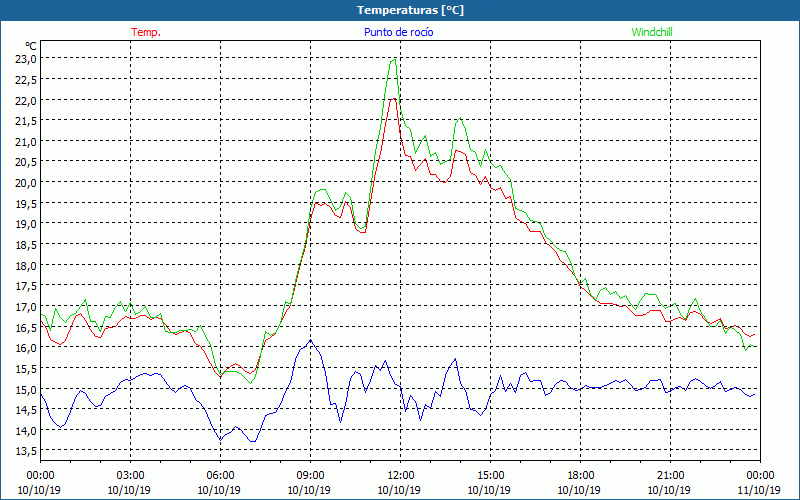Click the '06:00' time axis label
This screenshot has height=500, width=800.
tap(220, 476)
